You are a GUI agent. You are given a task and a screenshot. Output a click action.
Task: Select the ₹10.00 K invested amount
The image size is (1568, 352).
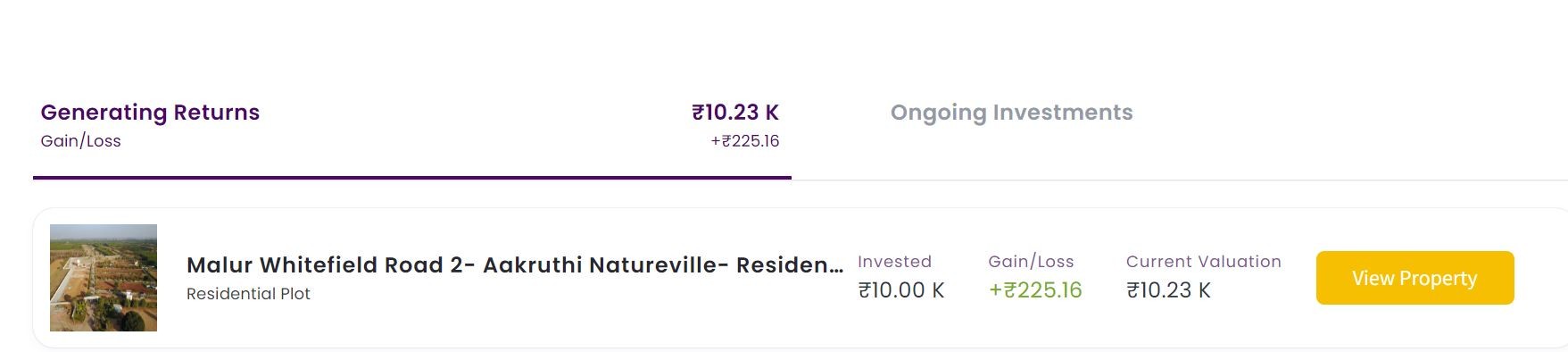900,290
